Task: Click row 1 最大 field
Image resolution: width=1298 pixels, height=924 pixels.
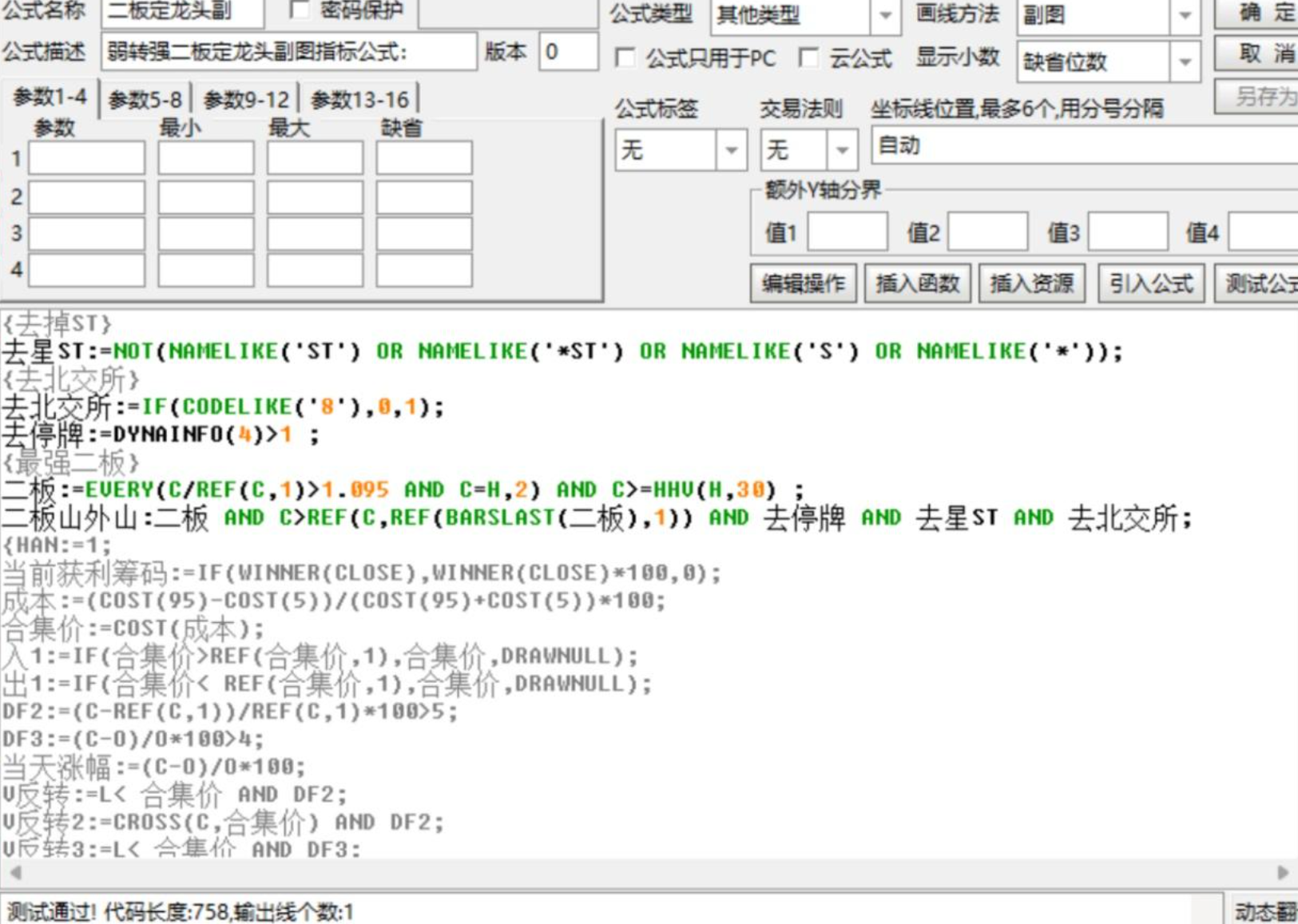Action: (316, 158)
